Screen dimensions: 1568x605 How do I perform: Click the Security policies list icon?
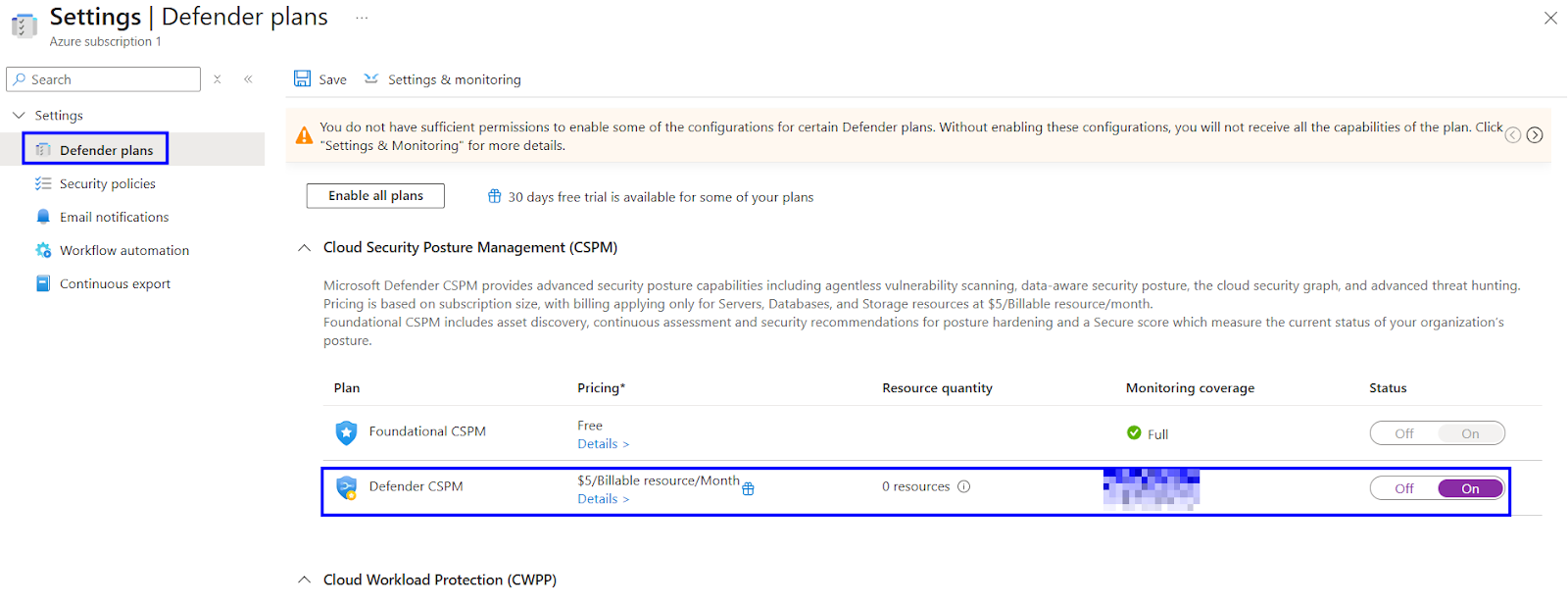(43, 183)
